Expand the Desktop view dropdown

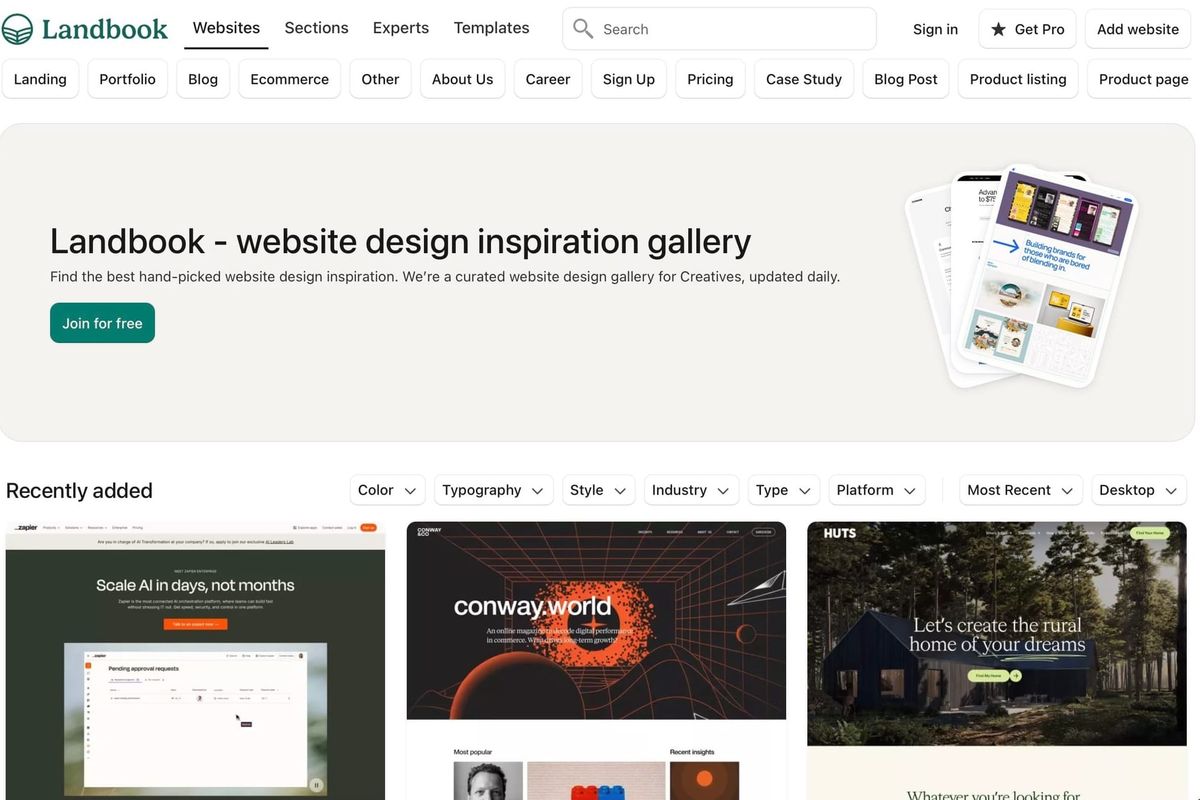(1139, 490)
